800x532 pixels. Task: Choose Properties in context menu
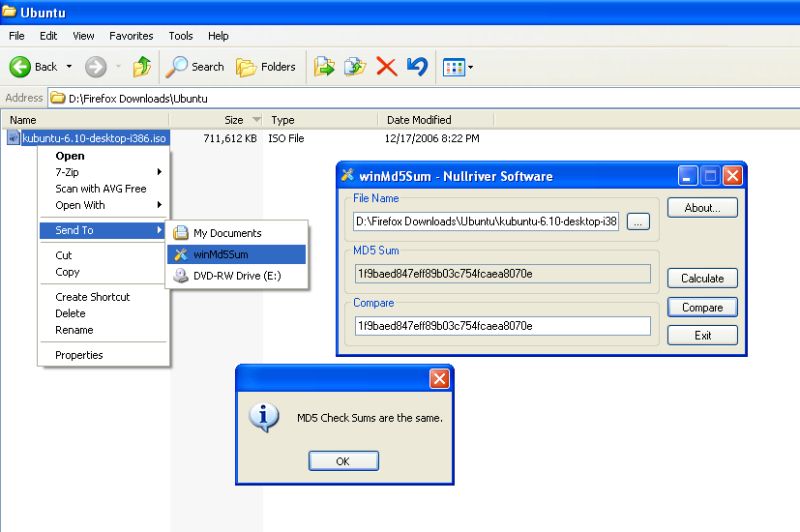tap(104, 355)
